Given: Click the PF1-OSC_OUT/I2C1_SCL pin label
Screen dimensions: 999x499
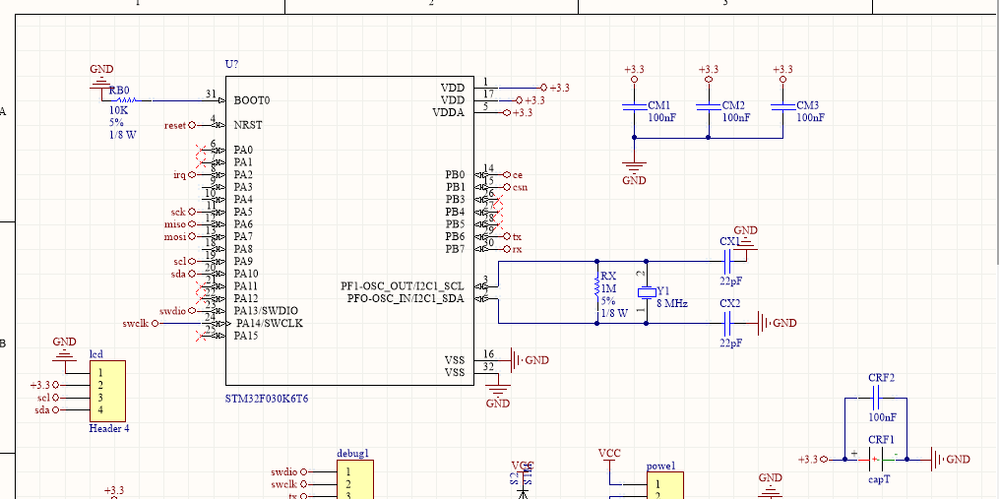Looking at the screenshot, I should click(403, 286).
